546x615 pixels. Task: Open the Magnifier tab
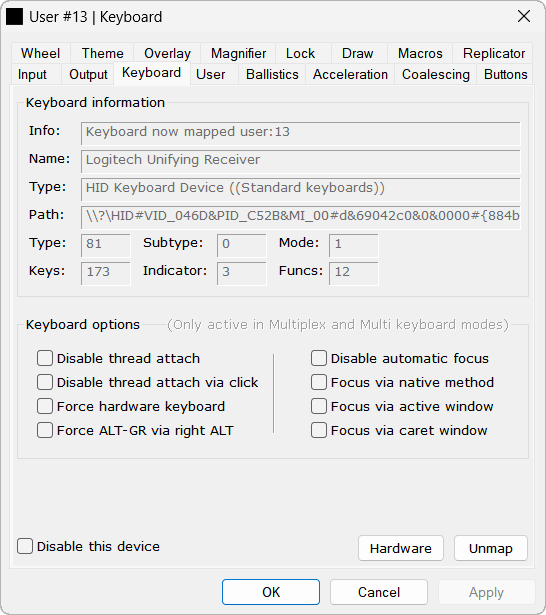(238, 53)
